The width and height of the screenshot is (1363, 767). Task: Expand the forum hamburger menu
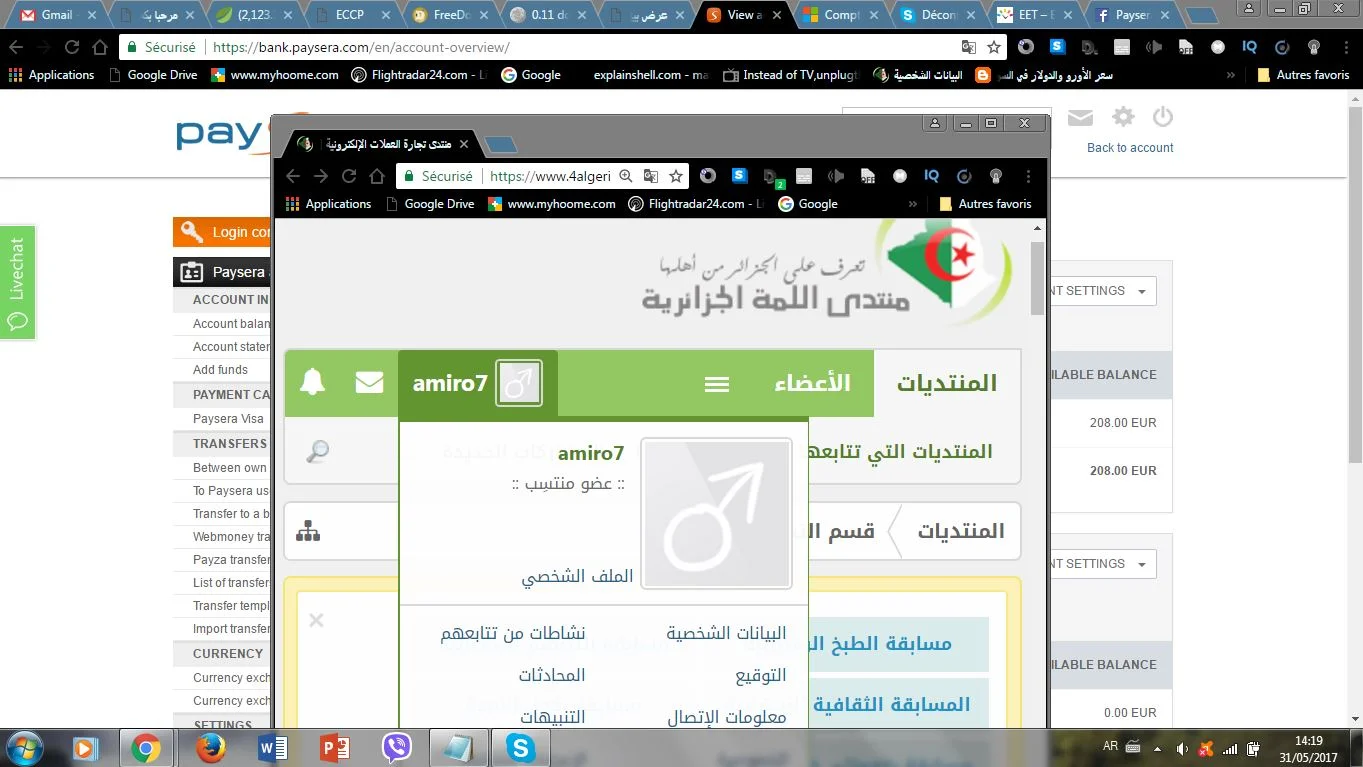(x=717, y=384)
